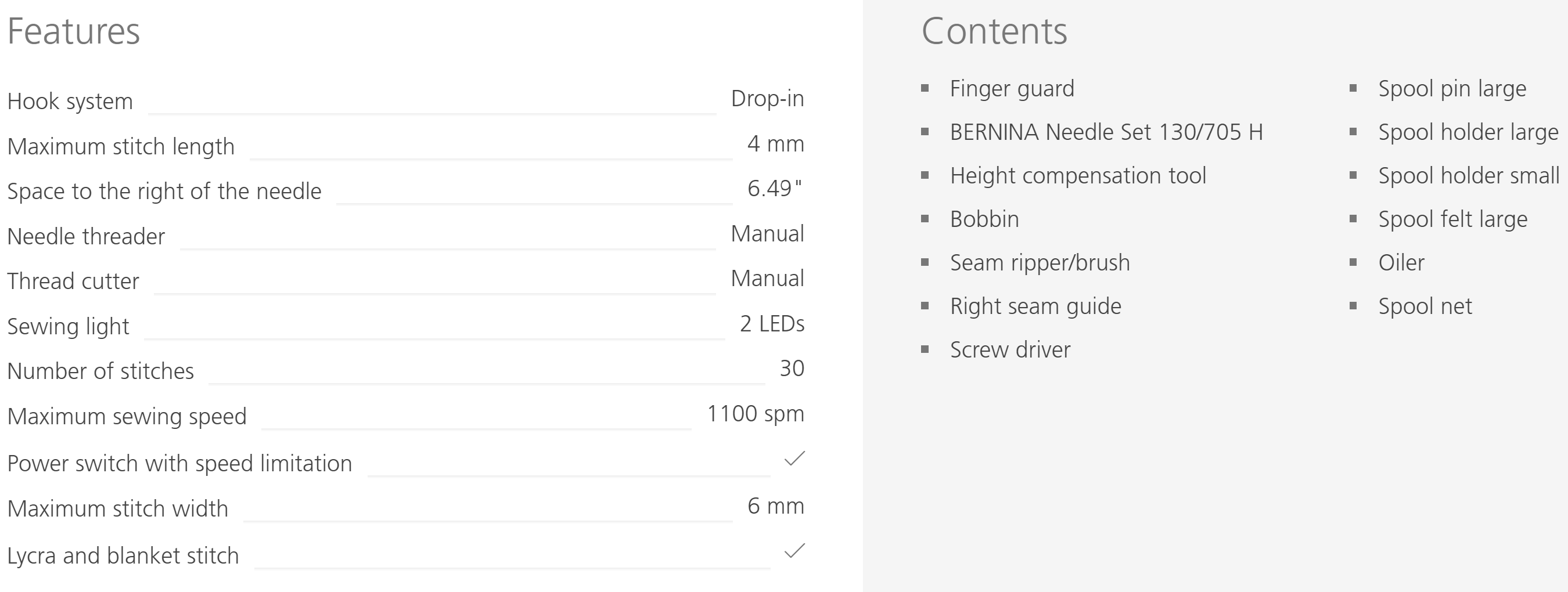Click the bullet next to Bobbin

pos(925,218)
